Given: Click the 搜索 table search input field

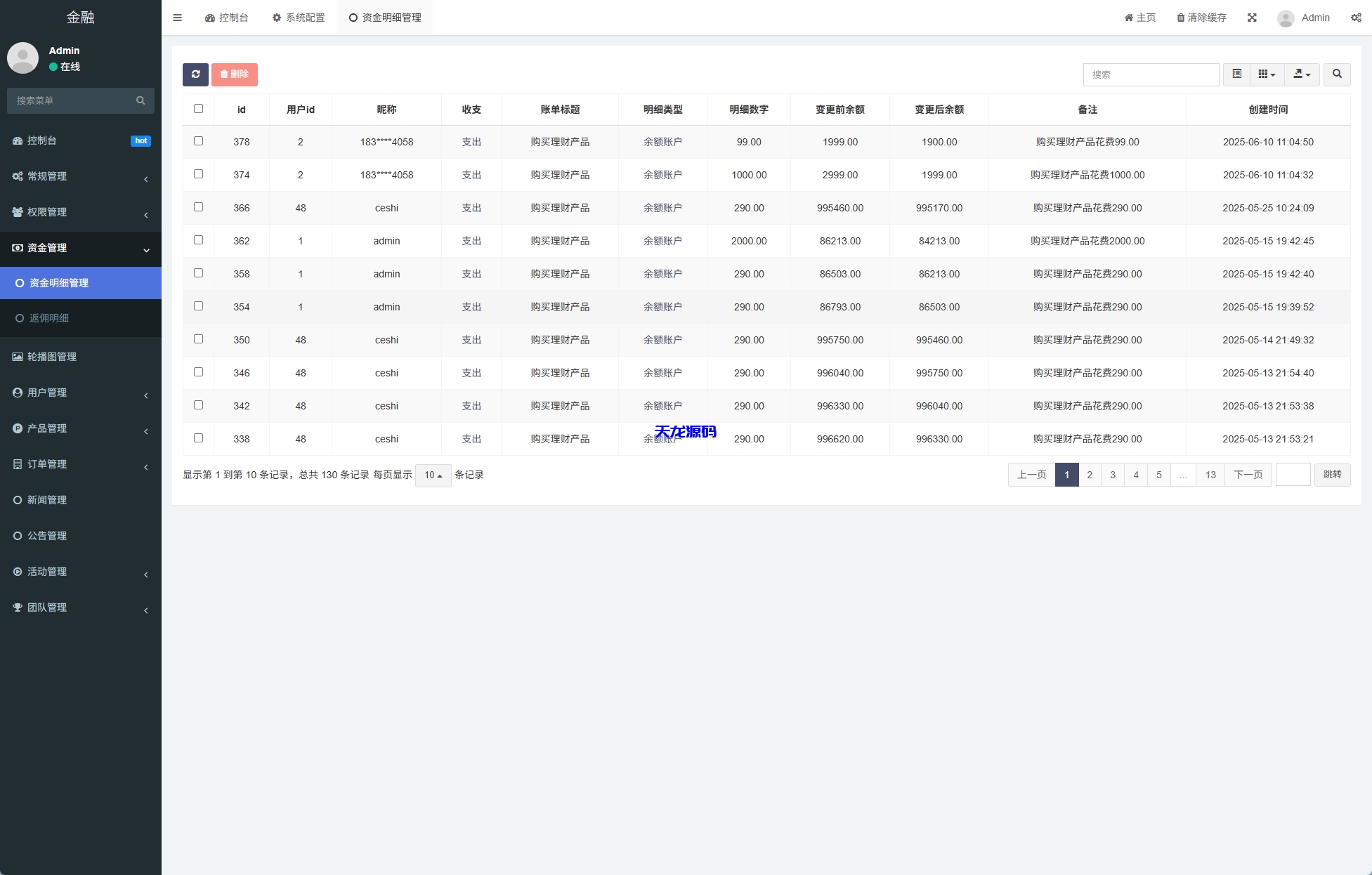Looking at the screenshot, I should (x=1151, y=74).
